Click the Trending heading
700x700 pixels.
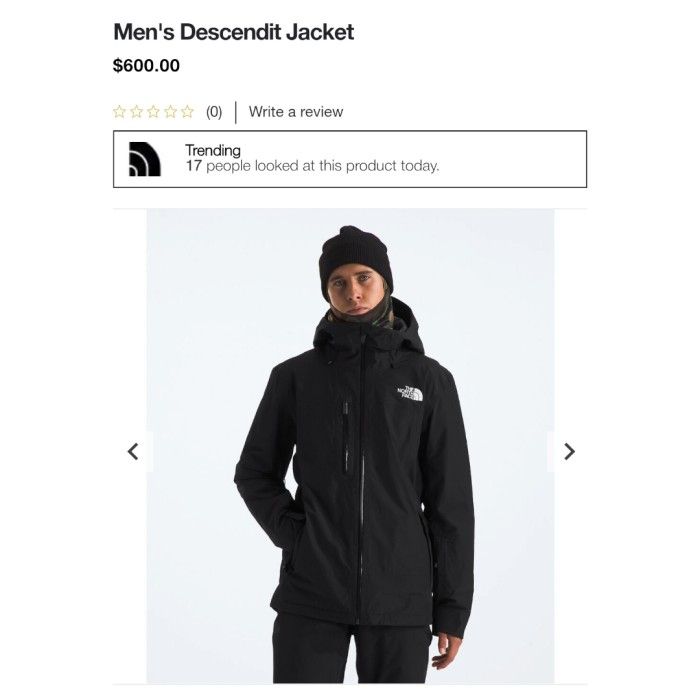coord(213,150)
